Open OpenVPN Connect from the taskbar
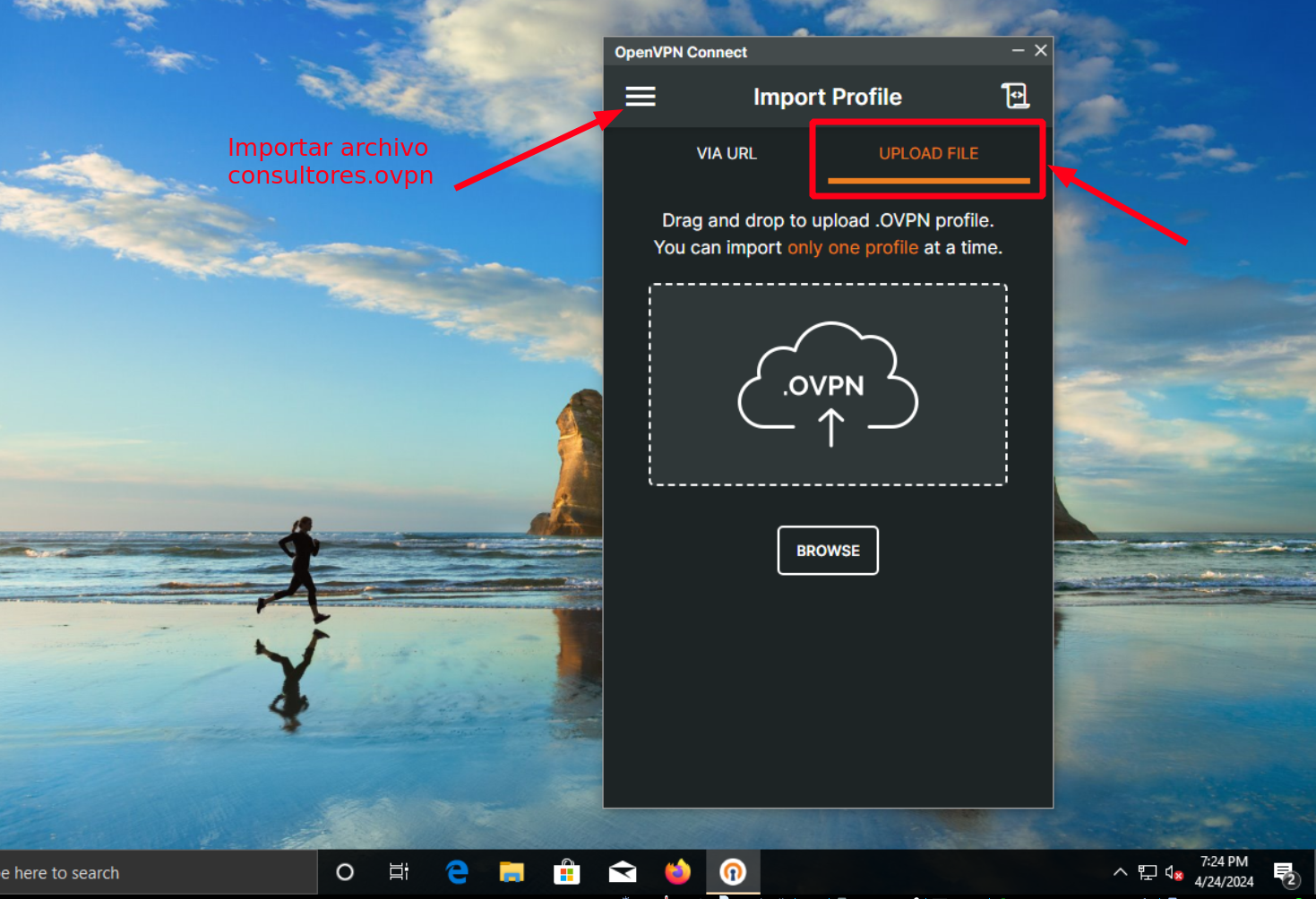Viewport: 1316px width, 899px height. click(x=732, y=871)
